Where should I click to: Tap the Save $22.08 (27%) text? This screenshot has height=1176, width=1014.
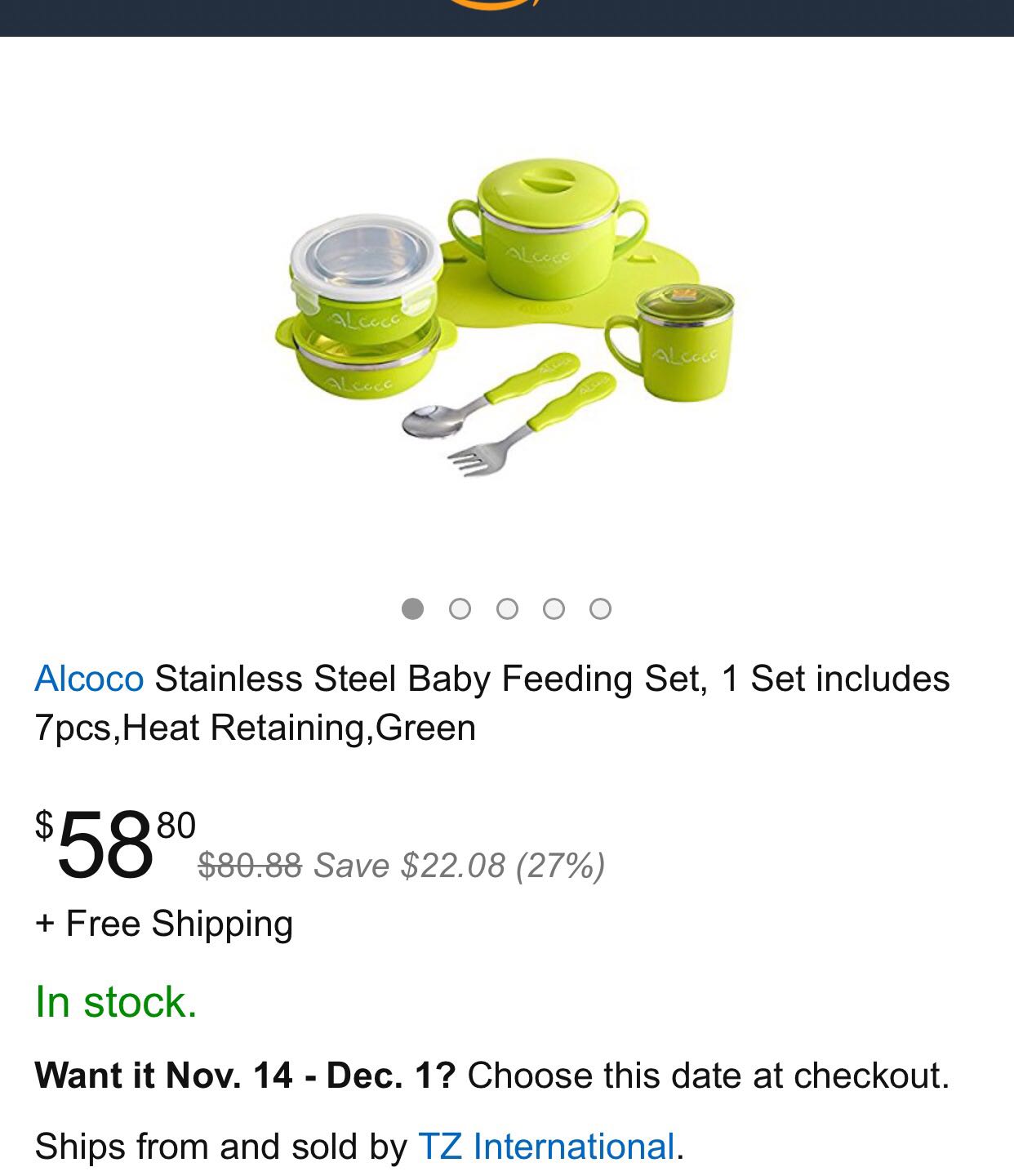(459, 866)
